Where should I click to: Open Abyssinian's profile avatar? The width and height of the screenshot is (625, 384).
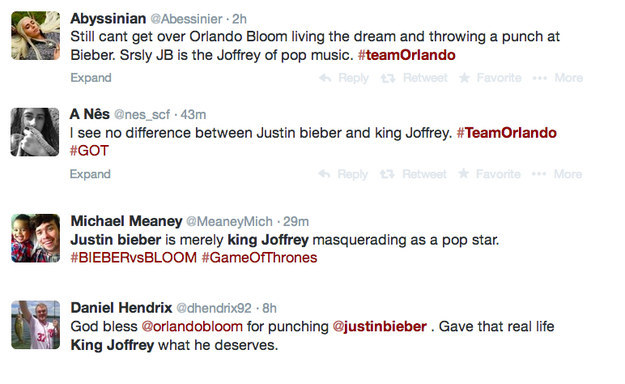coord(35,35)
